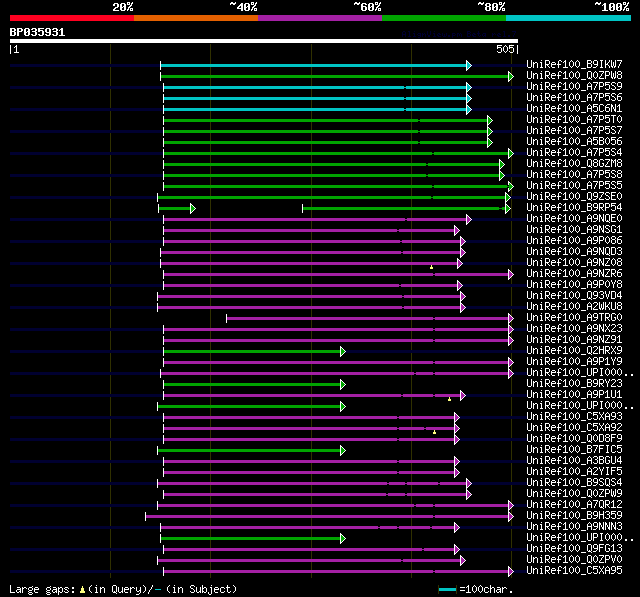Viewport: 640px width, 597px height.
Task: Click the arrowhead ending UniRef100_B9H359 alignment
Action: click(x=511, y=517)
